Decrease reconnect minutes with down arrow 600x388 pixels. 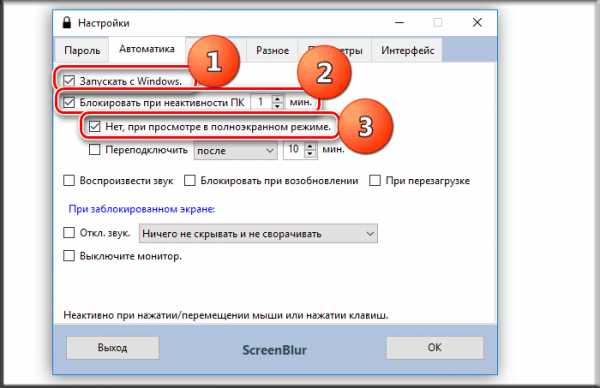(310, 153)
